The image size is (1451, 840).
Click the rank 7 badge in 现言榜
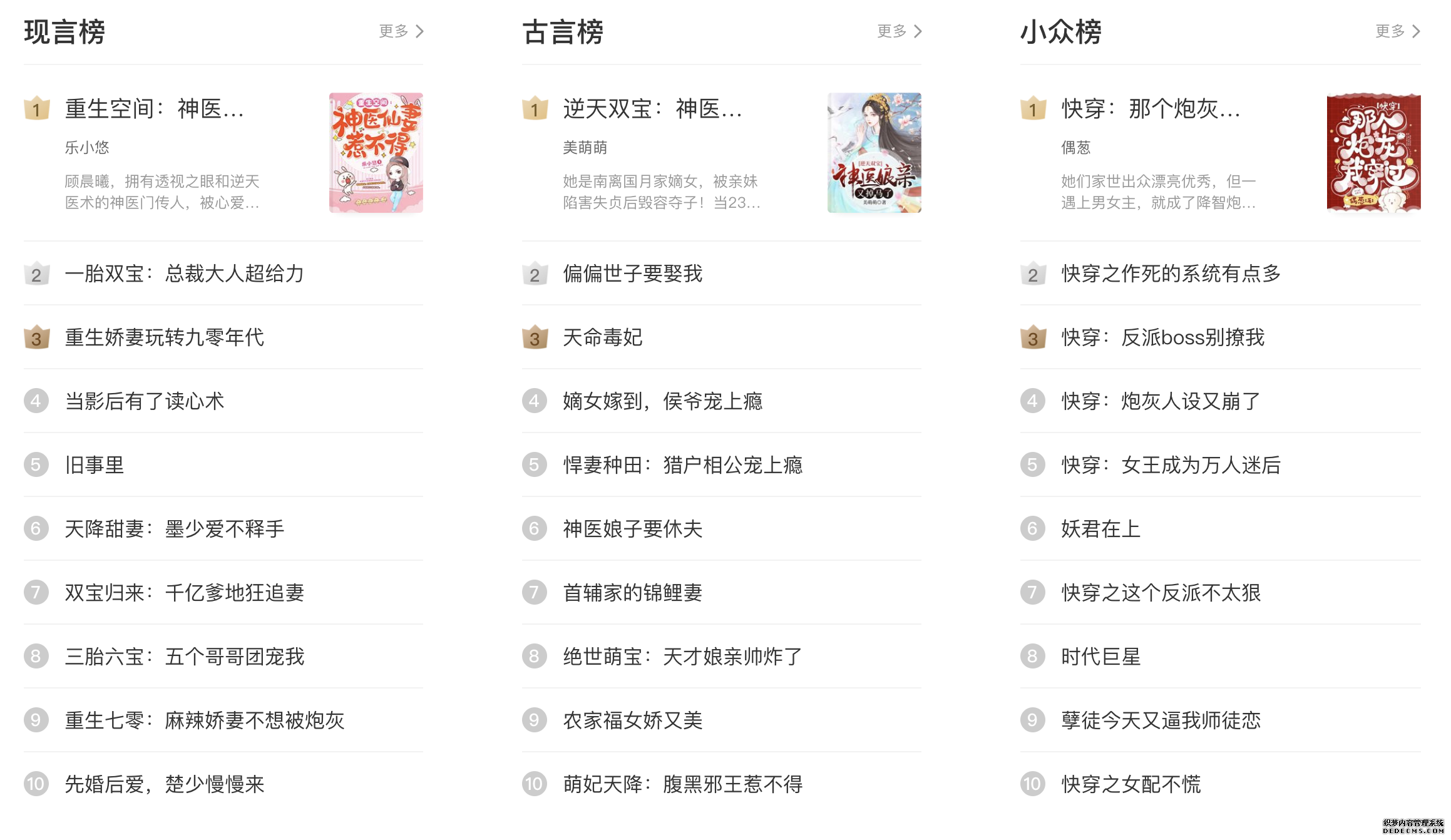pyautogui.click(x=37, y=593)
